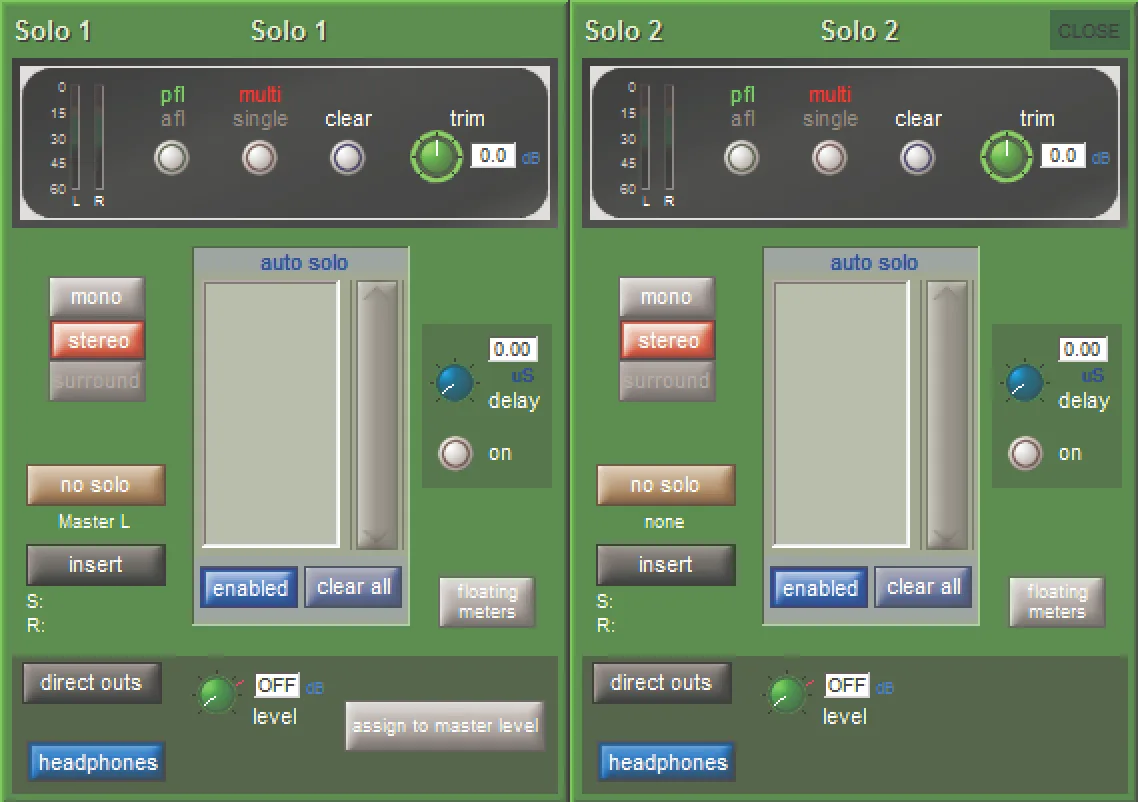This screenshot has width=1138, height=802.
Task: Click the OFF level field in Solo 2
Action: click(x=846, y=685)
